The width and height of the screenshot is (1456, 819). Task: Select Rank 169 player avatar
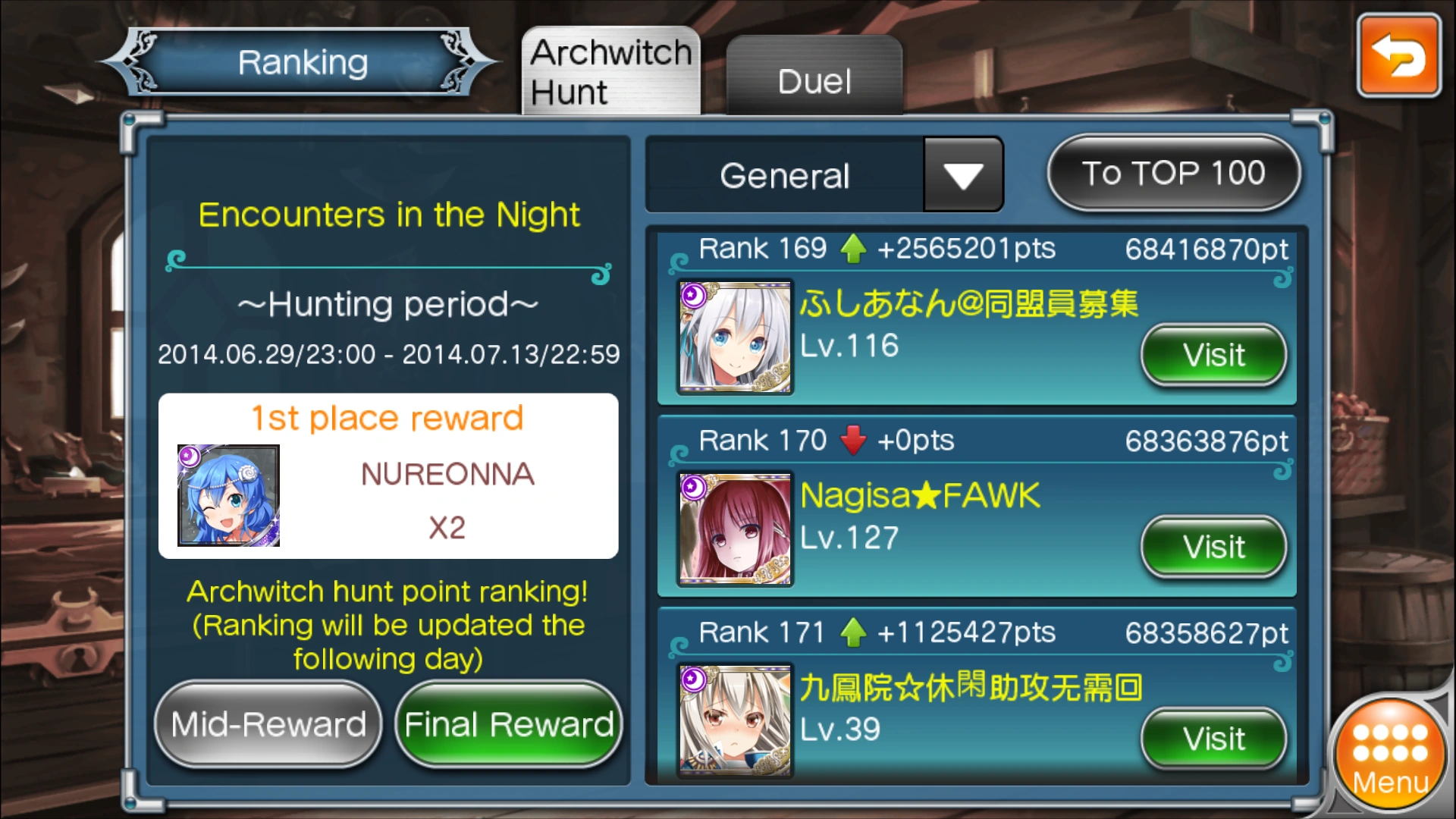click(734, 337)
